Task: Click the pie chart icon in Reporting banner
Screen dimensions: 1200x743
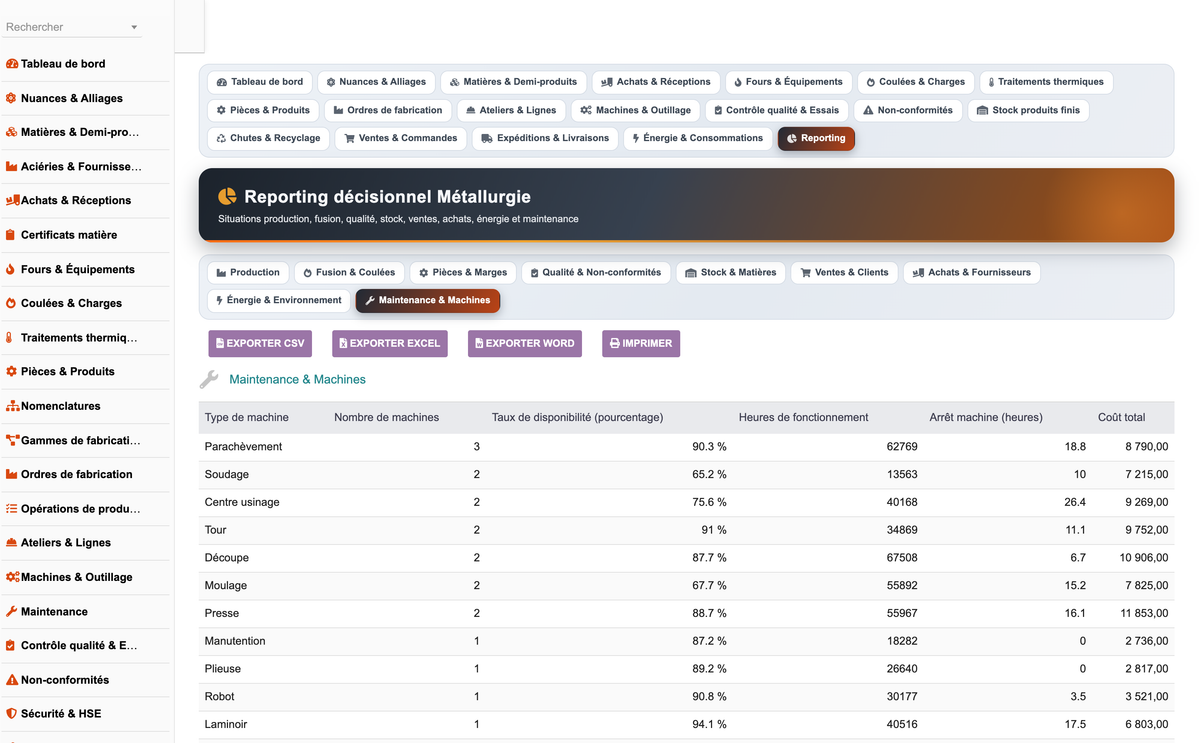Action: click(228, 196)
